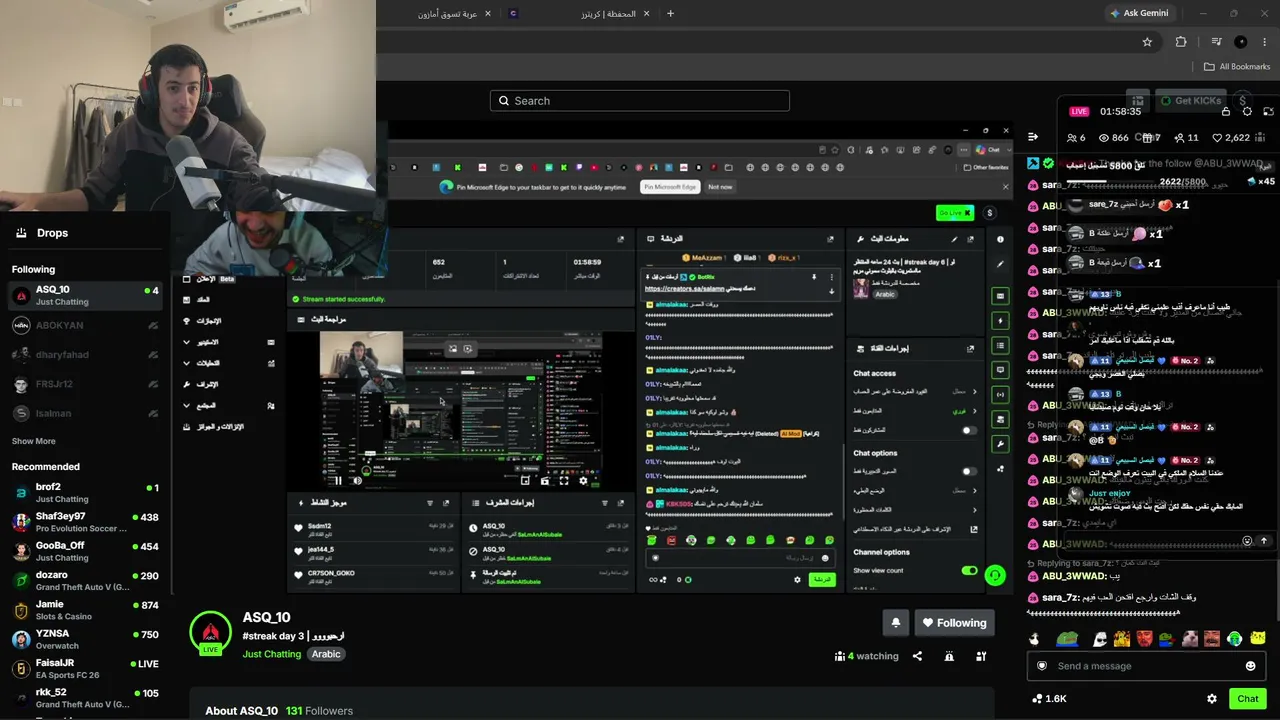Click the up arrow button in the chat overlay

pyautogui.click(x=1264, y=541)
